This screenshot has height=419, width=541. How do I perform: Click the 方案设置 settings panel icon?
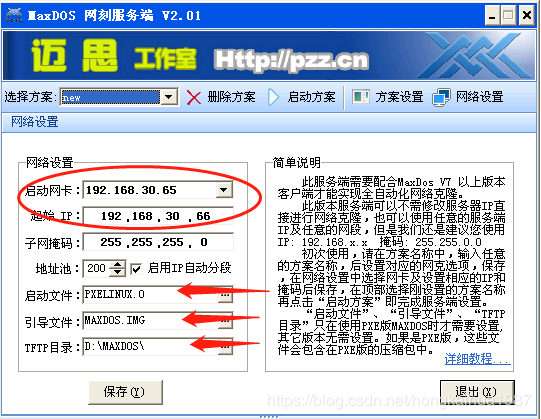tap(361, 97)
